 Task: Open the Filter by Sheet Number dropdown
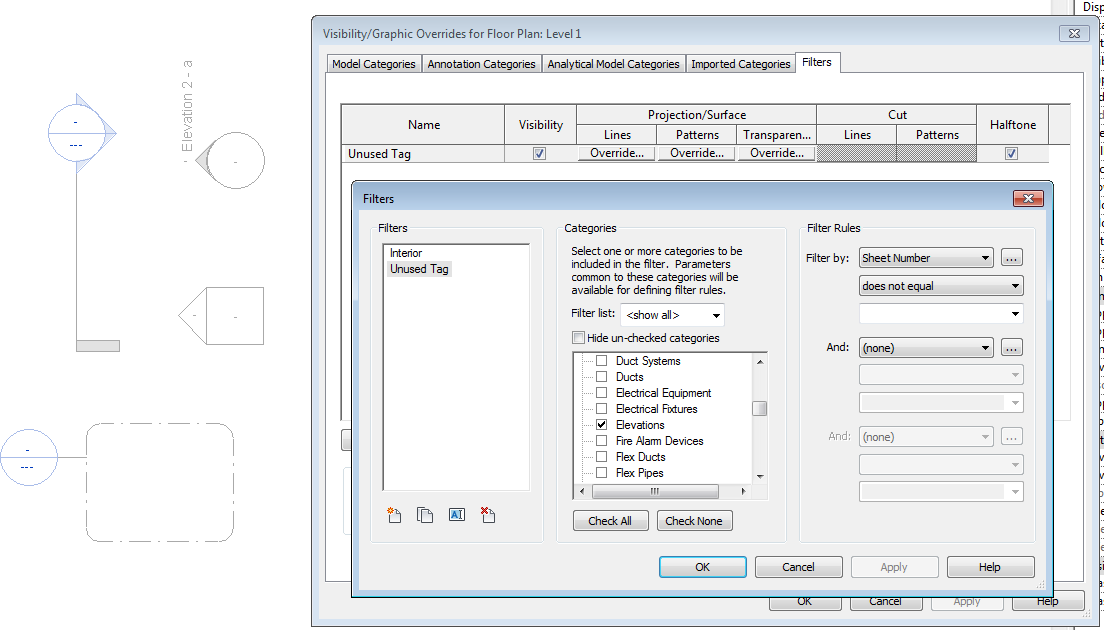tap(926, 258)
